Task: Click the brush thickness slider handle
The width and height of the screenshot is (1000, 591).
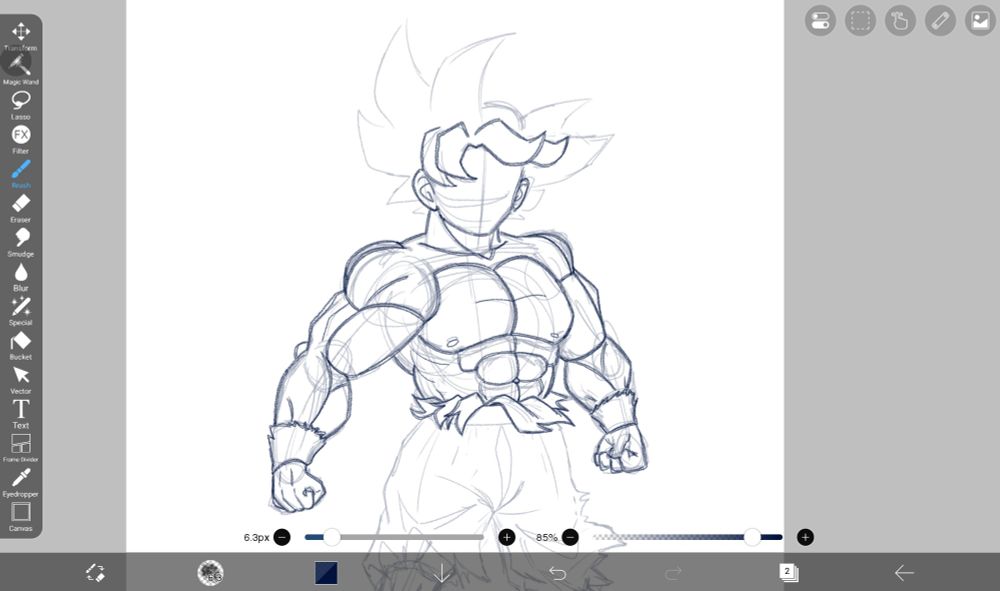Action: tap(332, 537)
